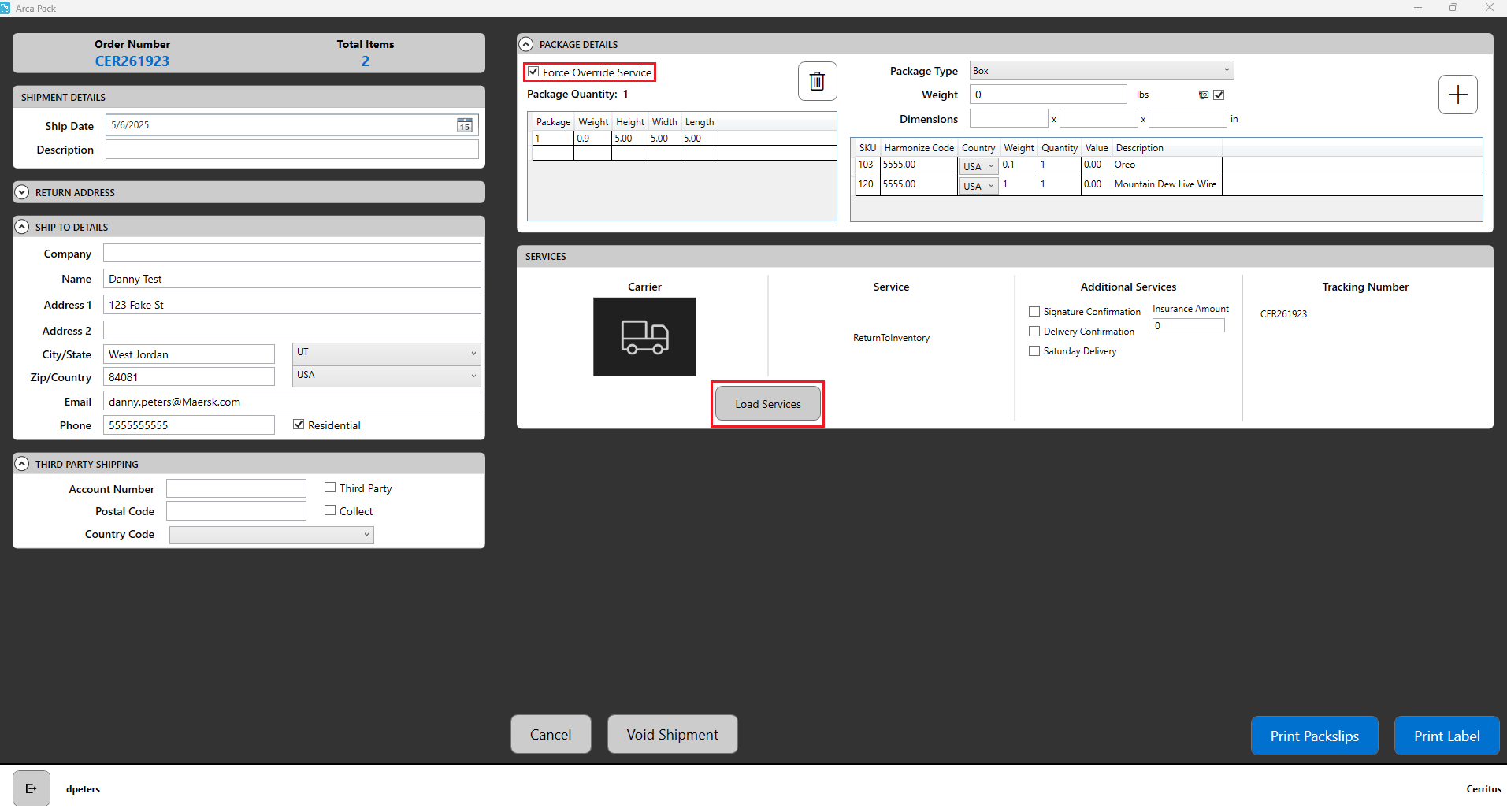Uncheck the Residential checkbox
The width and height of the screenshot is (1507, 812).
click(x=299, y=425)
